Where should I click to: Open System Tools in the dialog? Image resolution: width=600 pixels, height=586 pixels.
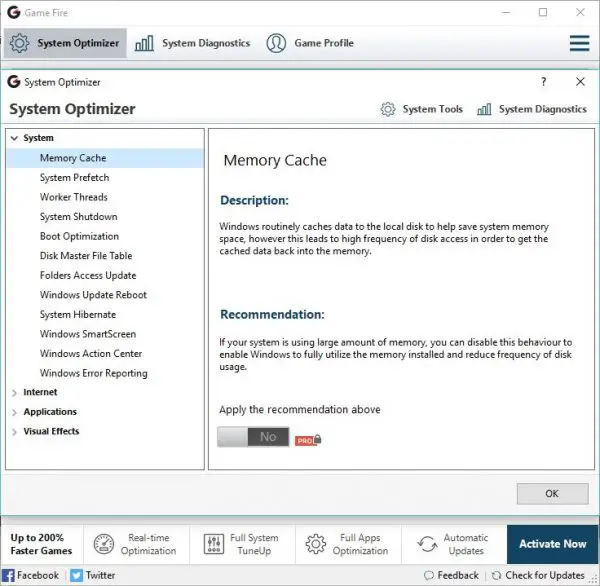[x=422, y=109]
